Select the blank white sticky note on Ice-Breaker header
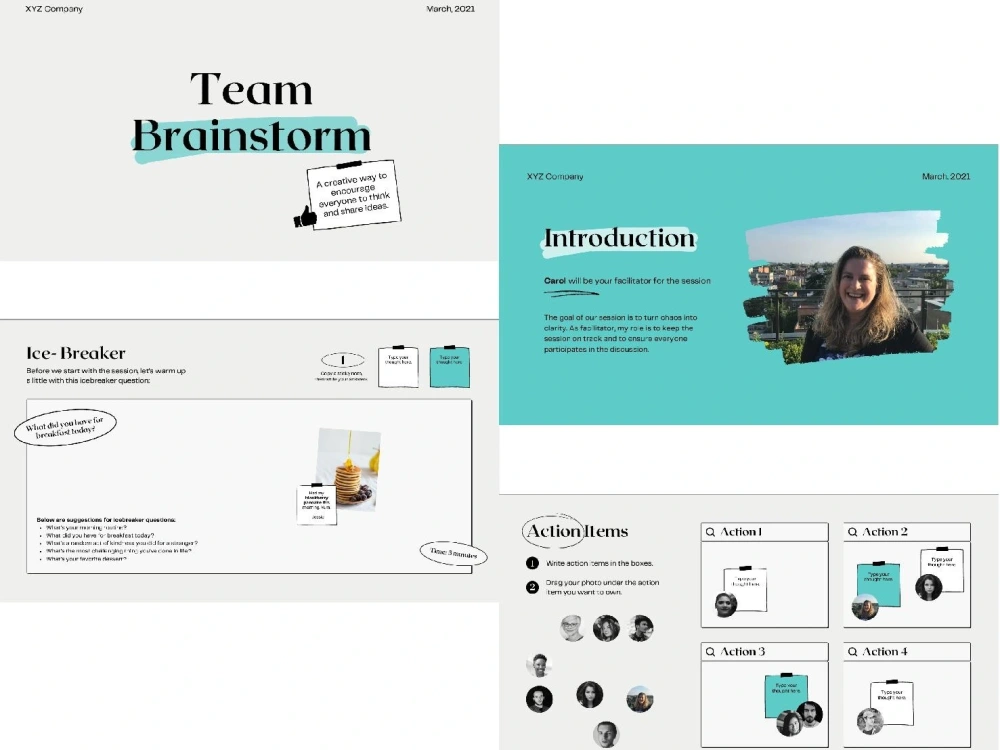 click(399, 367)
